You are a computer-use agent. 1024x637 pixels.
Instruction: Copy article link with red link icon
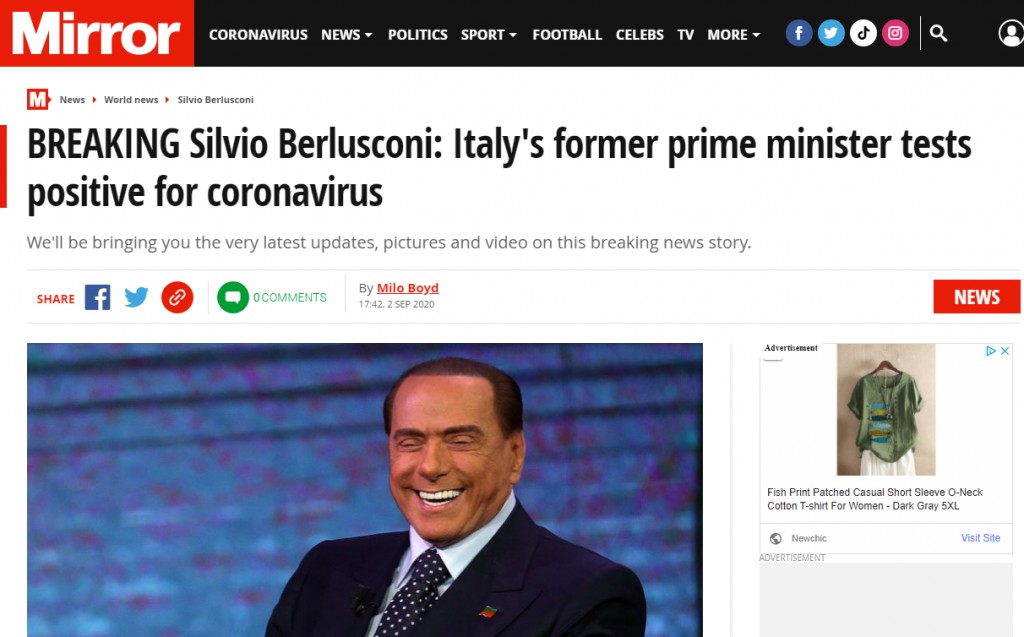pyautogui.click(x=177, y=297)
